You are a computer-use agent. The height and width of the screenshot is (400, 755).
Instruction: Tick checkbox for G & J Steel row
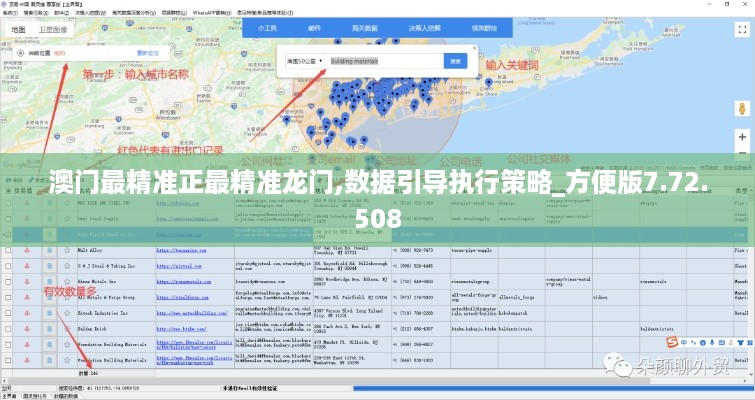[8, 266]
